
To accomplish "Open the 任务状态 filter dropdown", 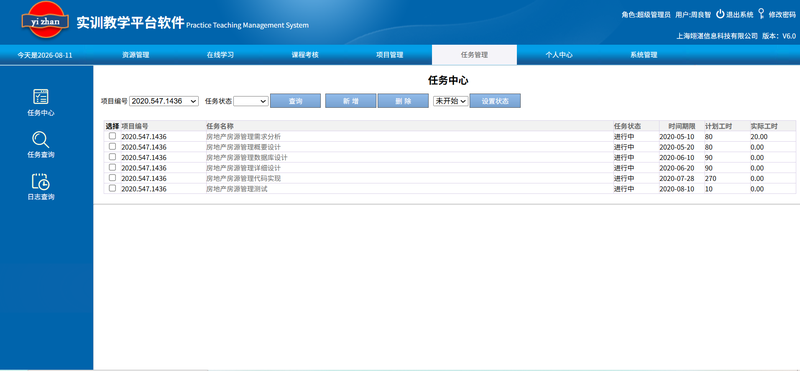I will pos(251,101).
